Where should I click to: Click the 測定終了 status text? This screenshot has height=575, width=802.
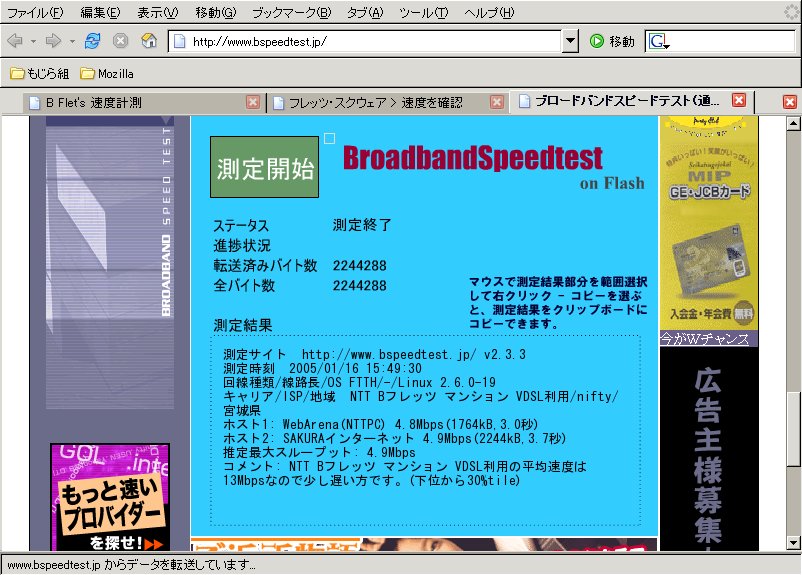[362, 225]
